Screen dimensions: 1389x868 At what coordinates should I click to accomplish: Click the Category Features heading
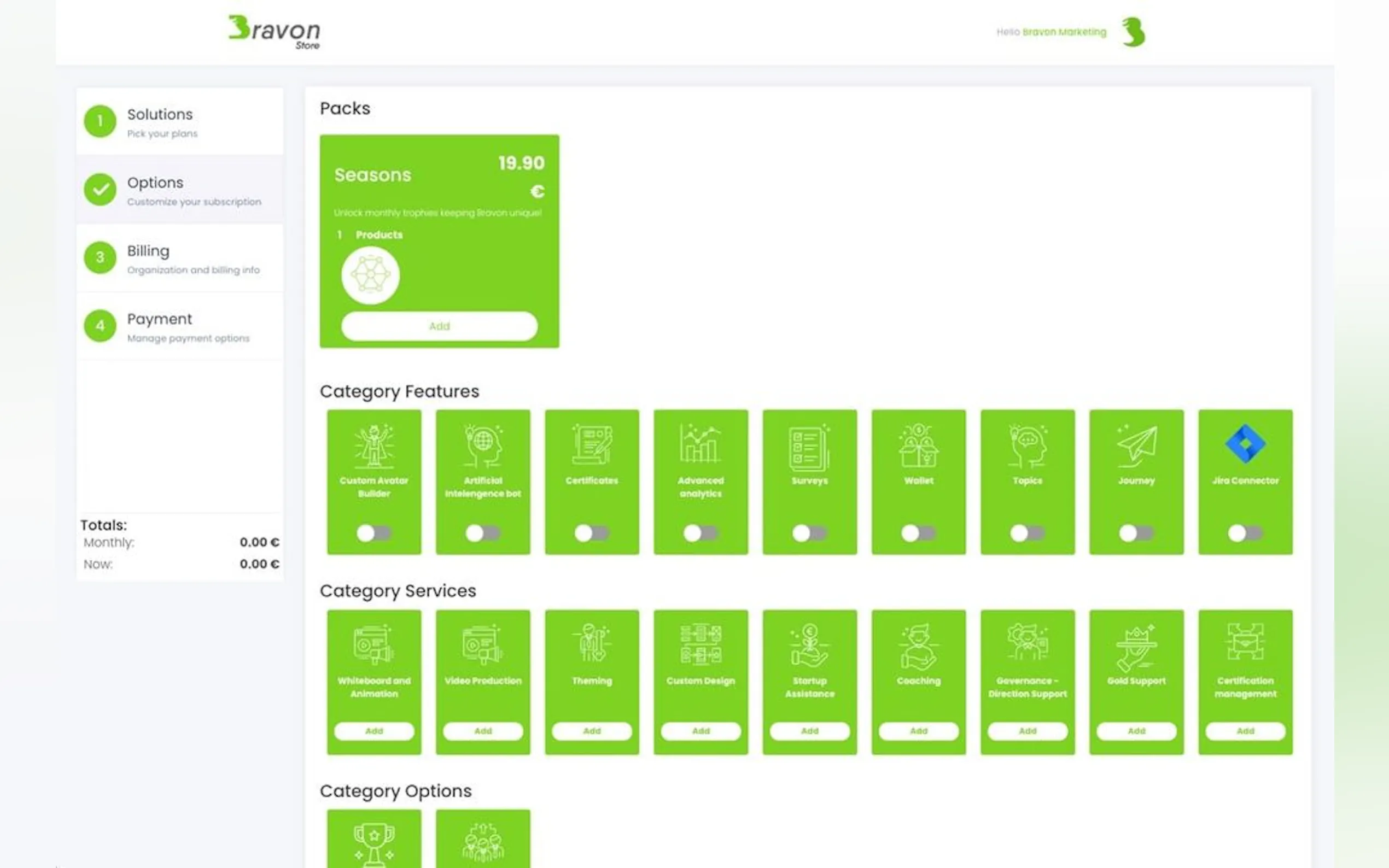(x=399, y=391)
